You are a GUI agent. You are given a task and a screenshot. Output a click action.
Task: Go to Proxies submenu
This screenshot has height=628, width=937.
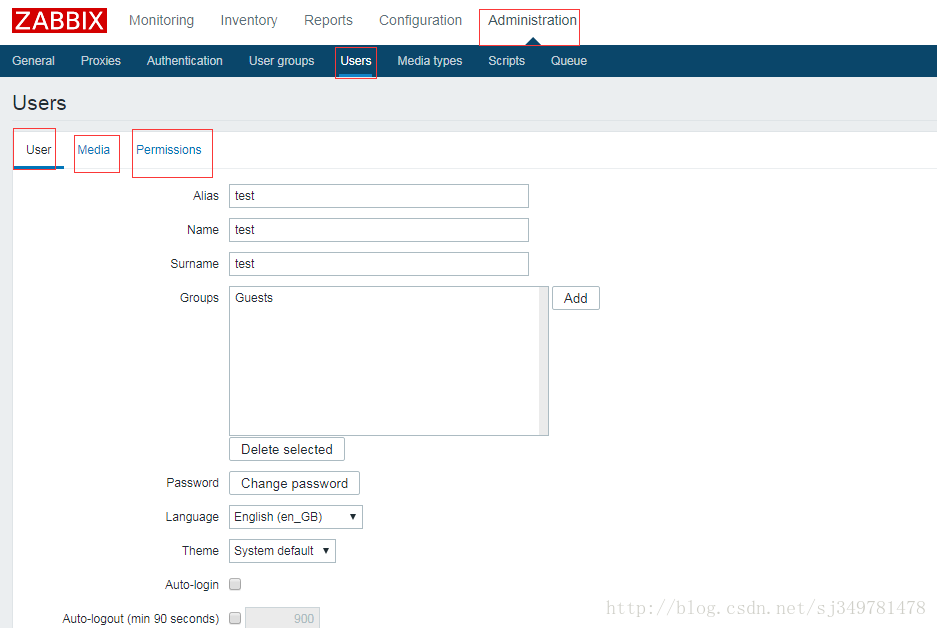pyautogui.click(x=100, y=61)
